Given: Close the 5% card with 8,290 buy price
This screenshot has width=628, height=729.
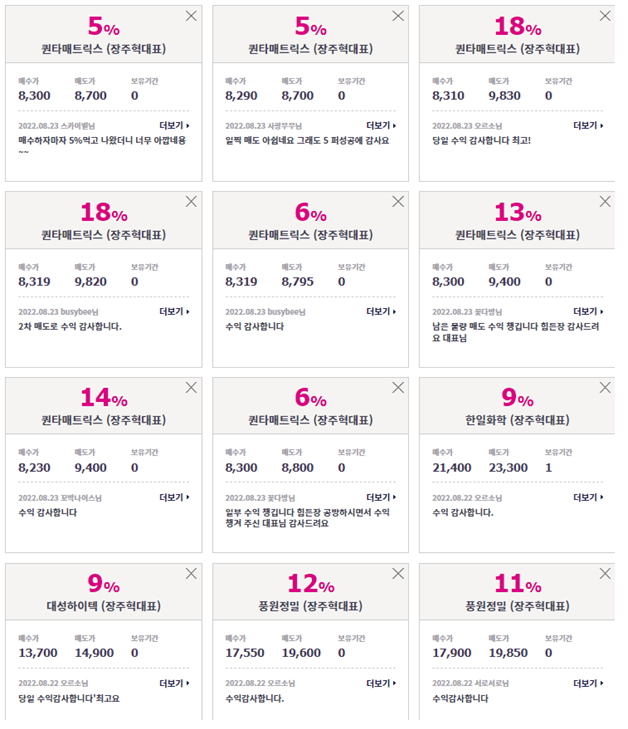Looking at the screenshot, I should point(398,16).
